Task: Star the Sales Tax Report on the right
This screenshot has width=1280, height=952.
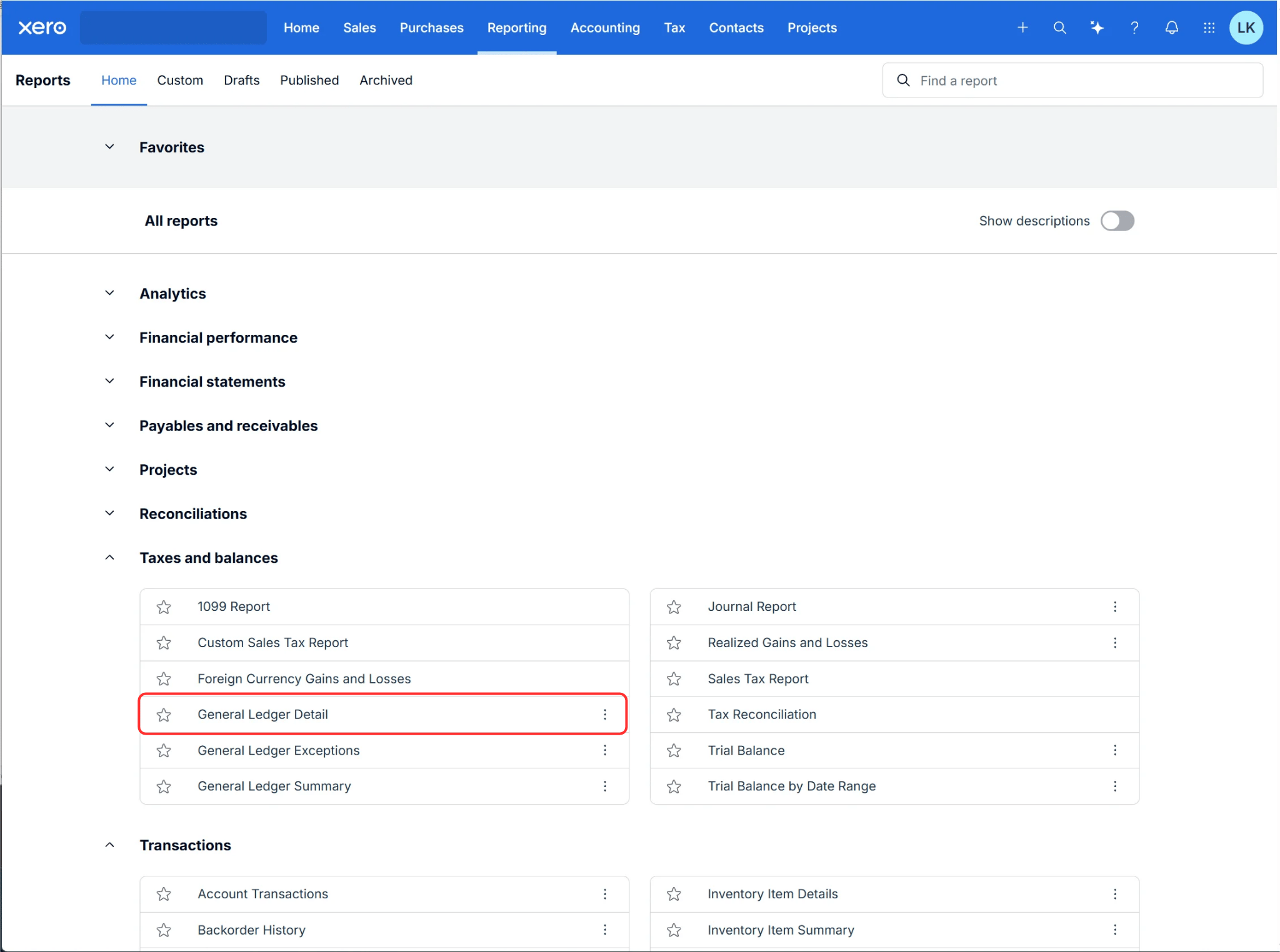Action: pyautogui.click(x=674, y=679)
